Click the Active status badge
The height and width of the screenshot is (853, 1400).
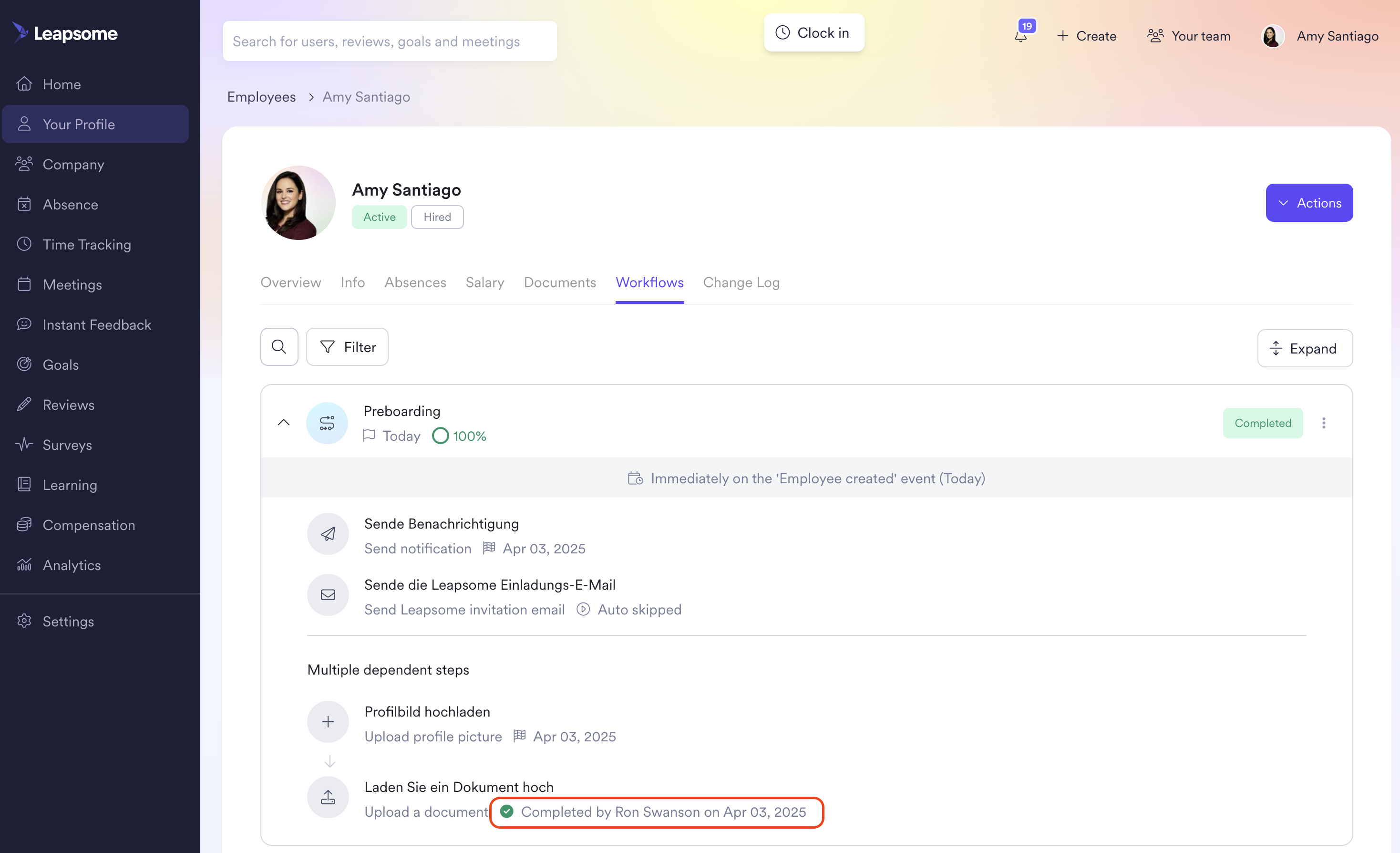(379, 217)
